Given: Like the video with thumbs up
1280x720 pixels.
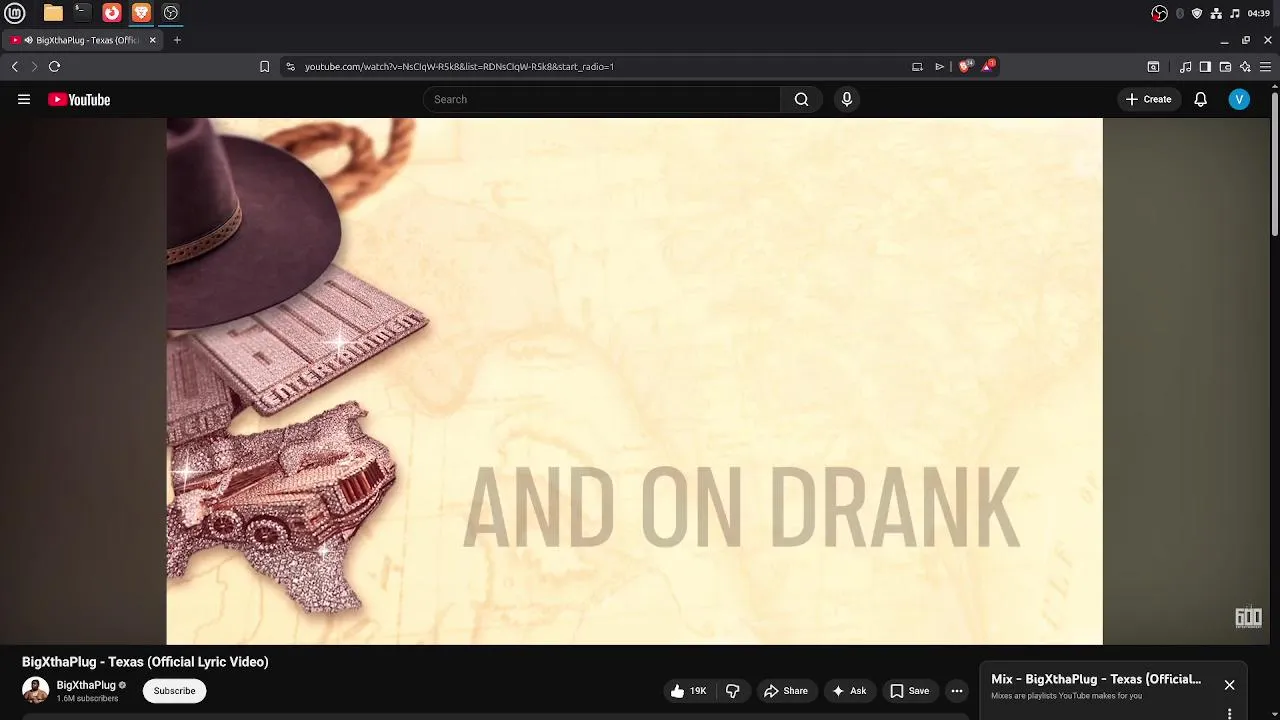Looking at the screenshot, I should tap(689, 691).
